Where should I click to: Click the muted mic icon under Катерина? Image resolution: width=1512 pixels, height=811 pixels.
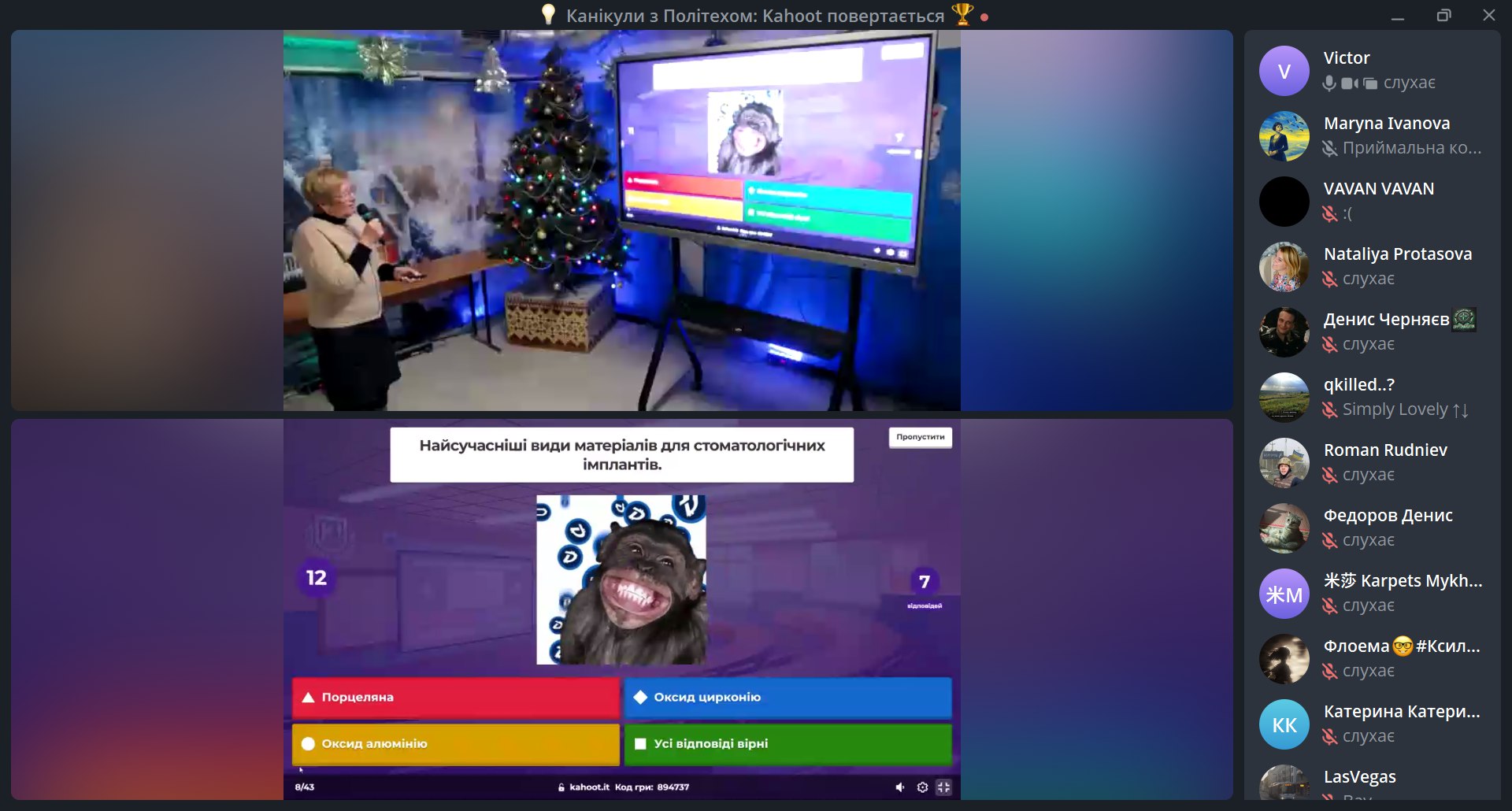coord(1330,736)
